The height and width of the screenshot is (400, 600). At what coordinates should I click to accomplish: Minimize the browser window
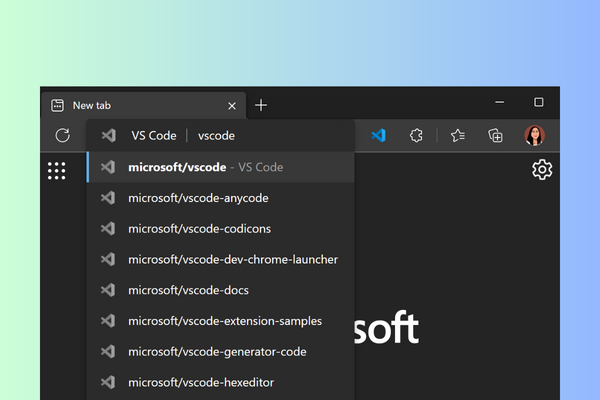[499, 102]
